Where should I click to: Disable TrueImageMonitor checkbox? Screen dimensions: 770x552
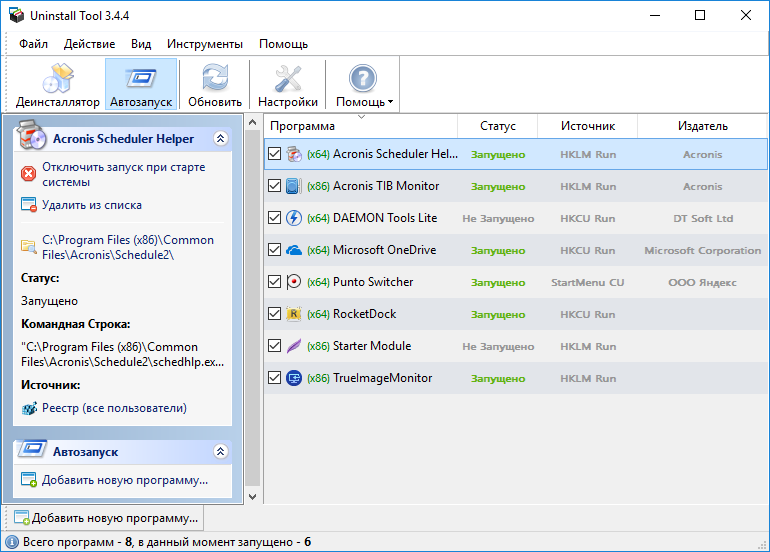[275, 378]
